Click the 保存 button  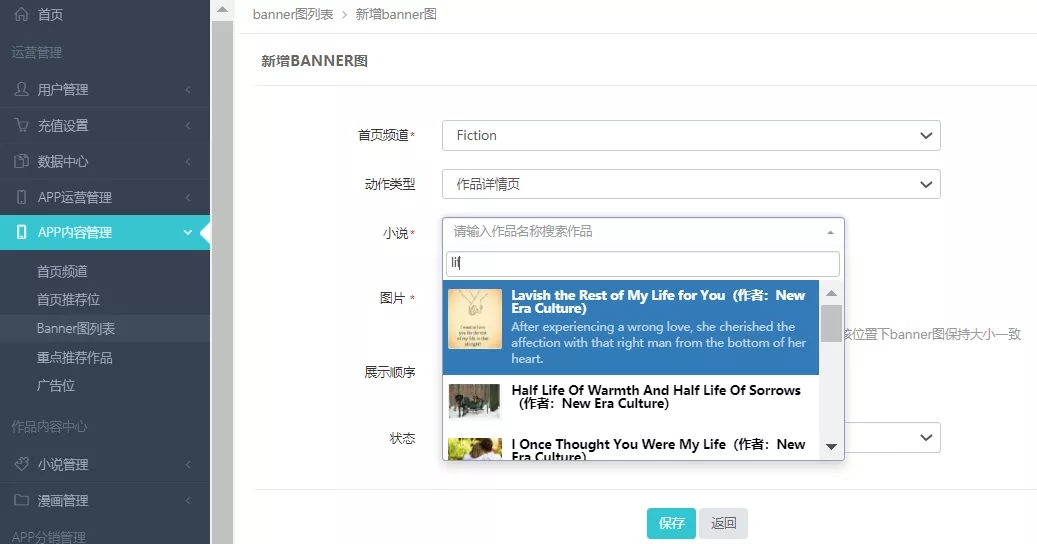[x=671, y=524]
